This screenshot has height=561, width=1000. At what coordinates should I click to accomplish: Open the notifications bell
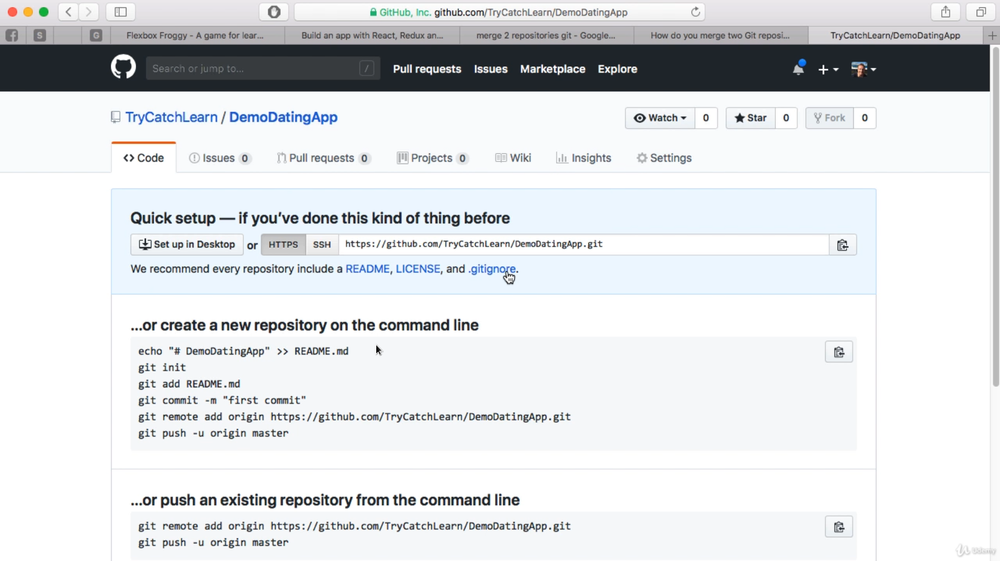(798, 69)
